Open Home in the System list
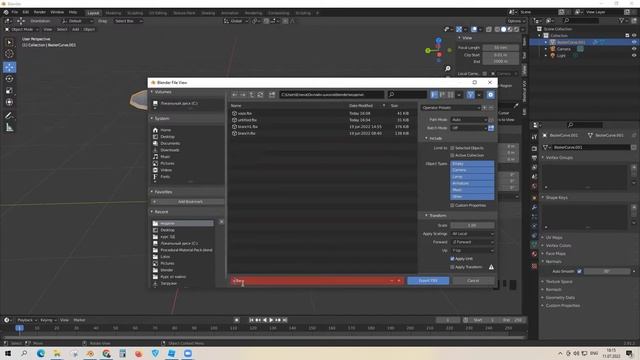640x360 pixels. click(x=165, y=130)
